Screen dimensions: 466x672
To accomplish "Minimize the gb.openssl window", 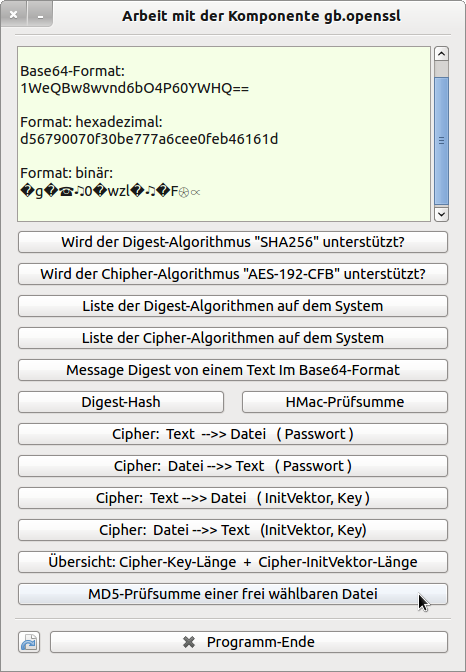I will 40,15.
